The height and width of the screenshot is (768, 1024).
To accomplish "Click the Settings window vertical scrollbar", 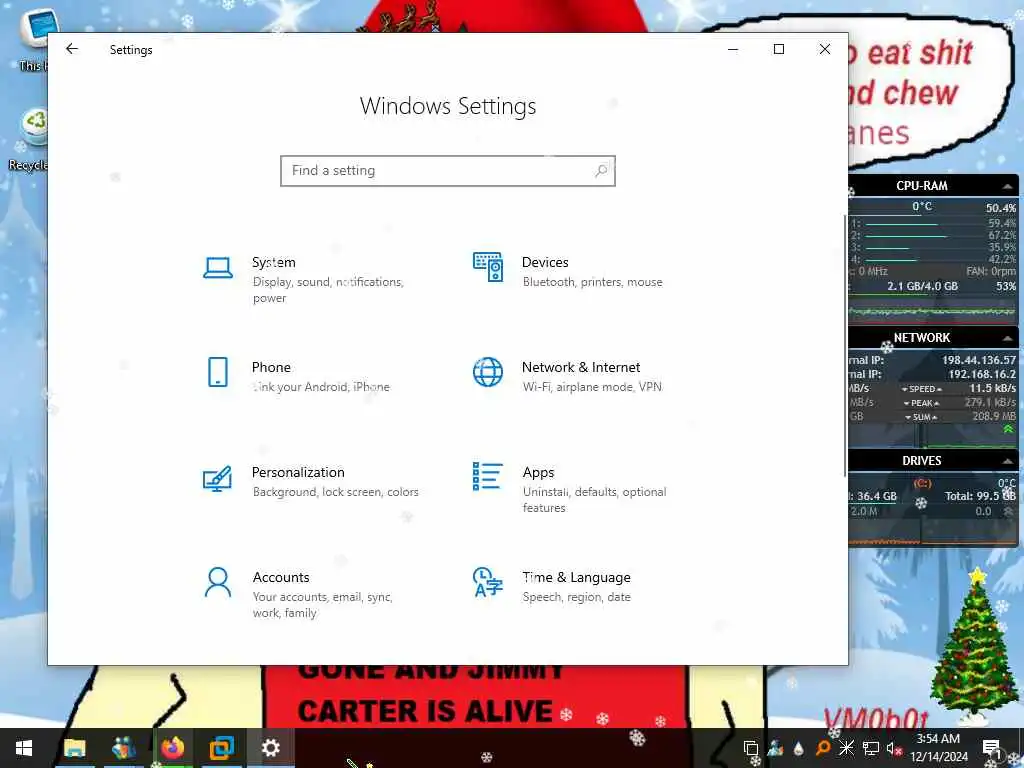I will 845,345.
